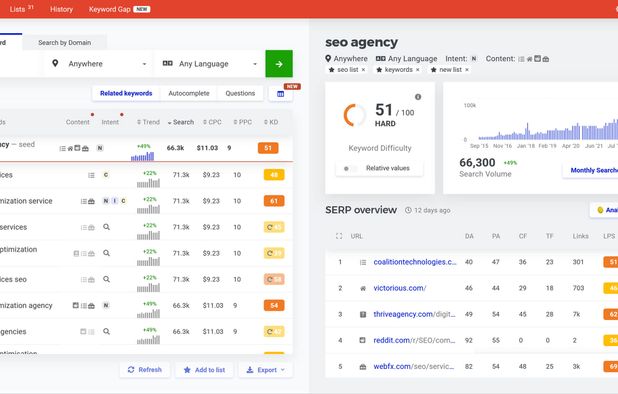
Task: Select the Questions tab
Action: point(240,93)
